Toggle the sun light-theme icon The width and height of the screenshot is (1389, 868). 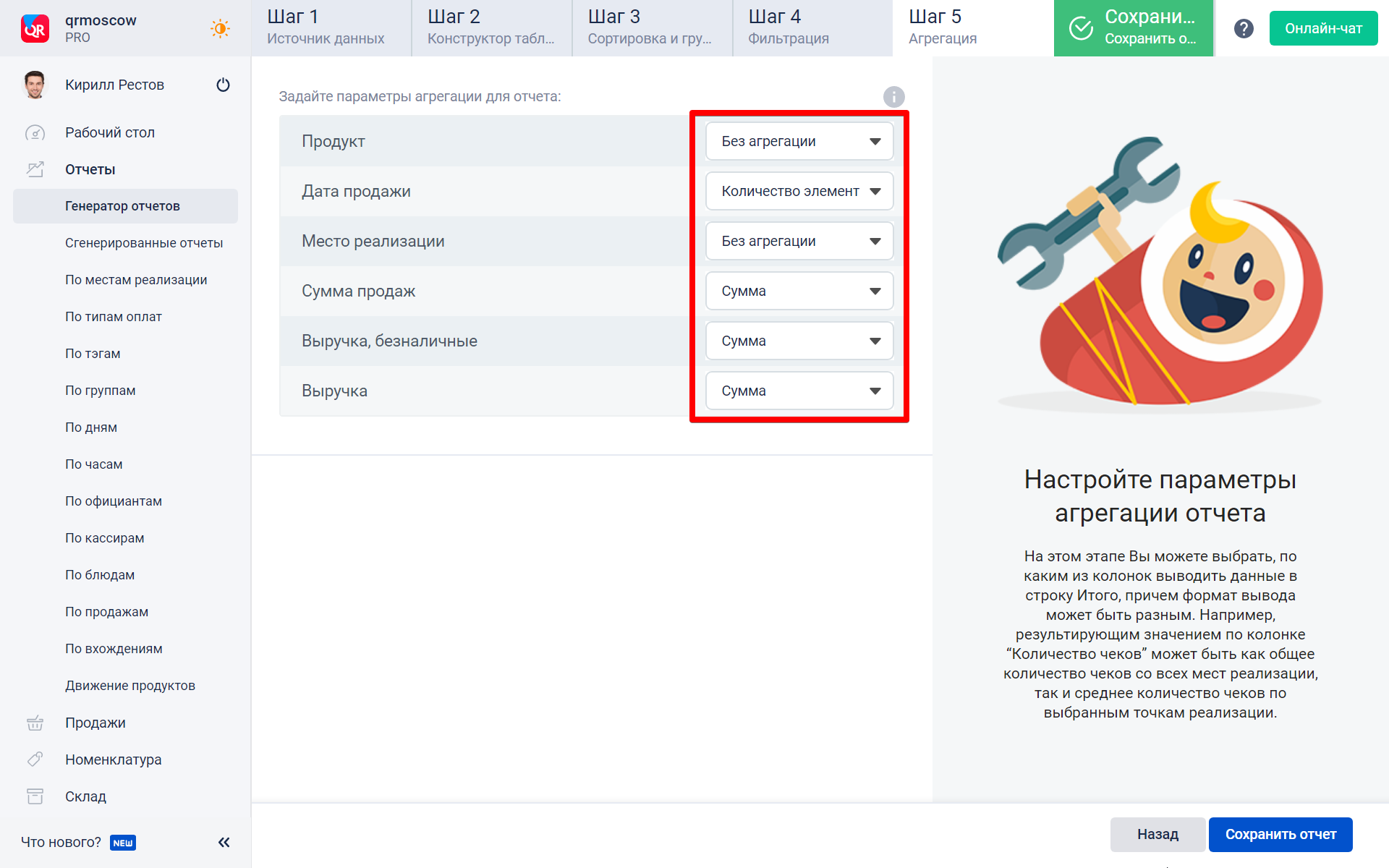coord(220,29)
